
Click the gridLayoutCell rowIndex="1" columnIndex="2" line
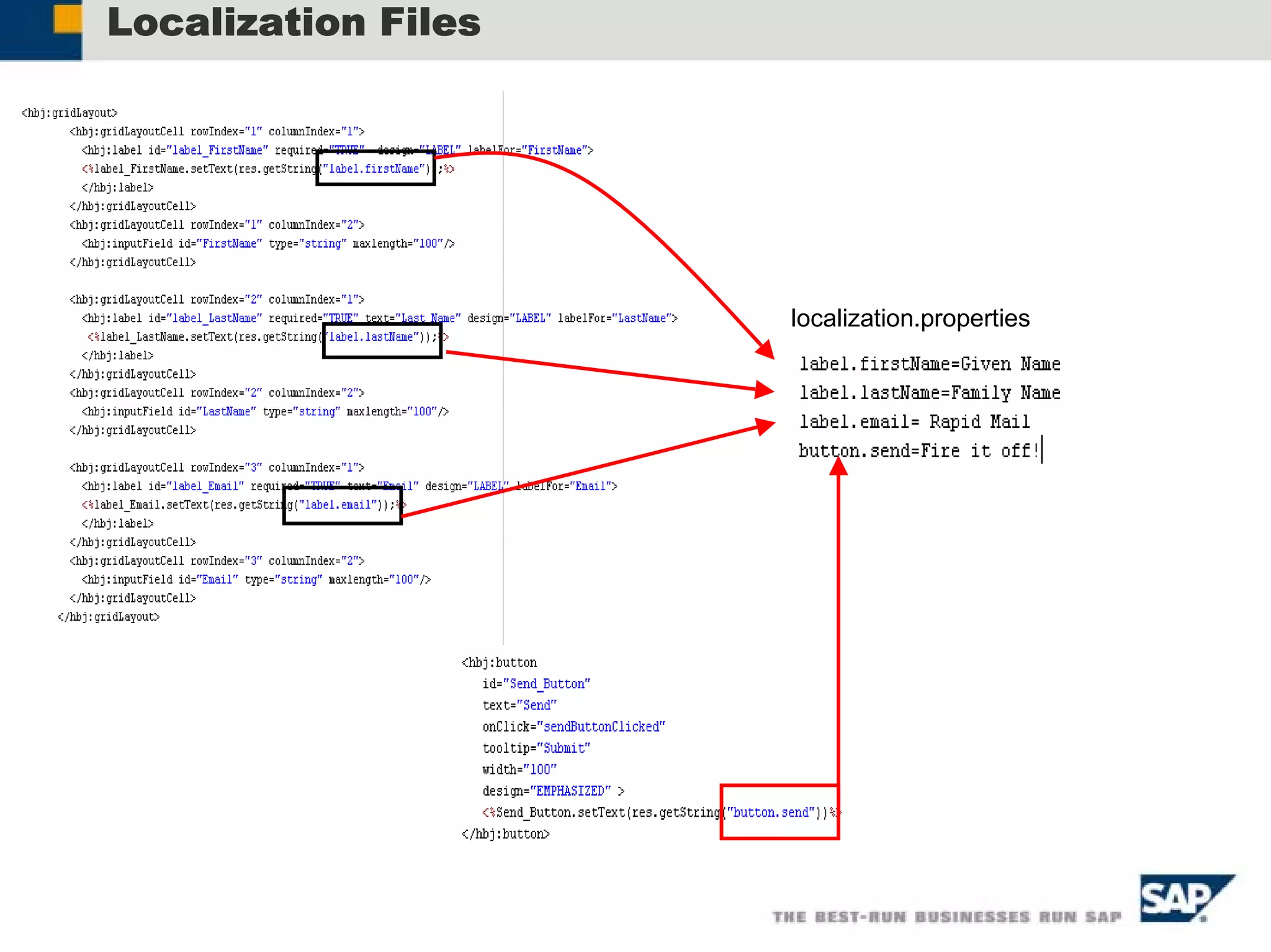point(217,225)
